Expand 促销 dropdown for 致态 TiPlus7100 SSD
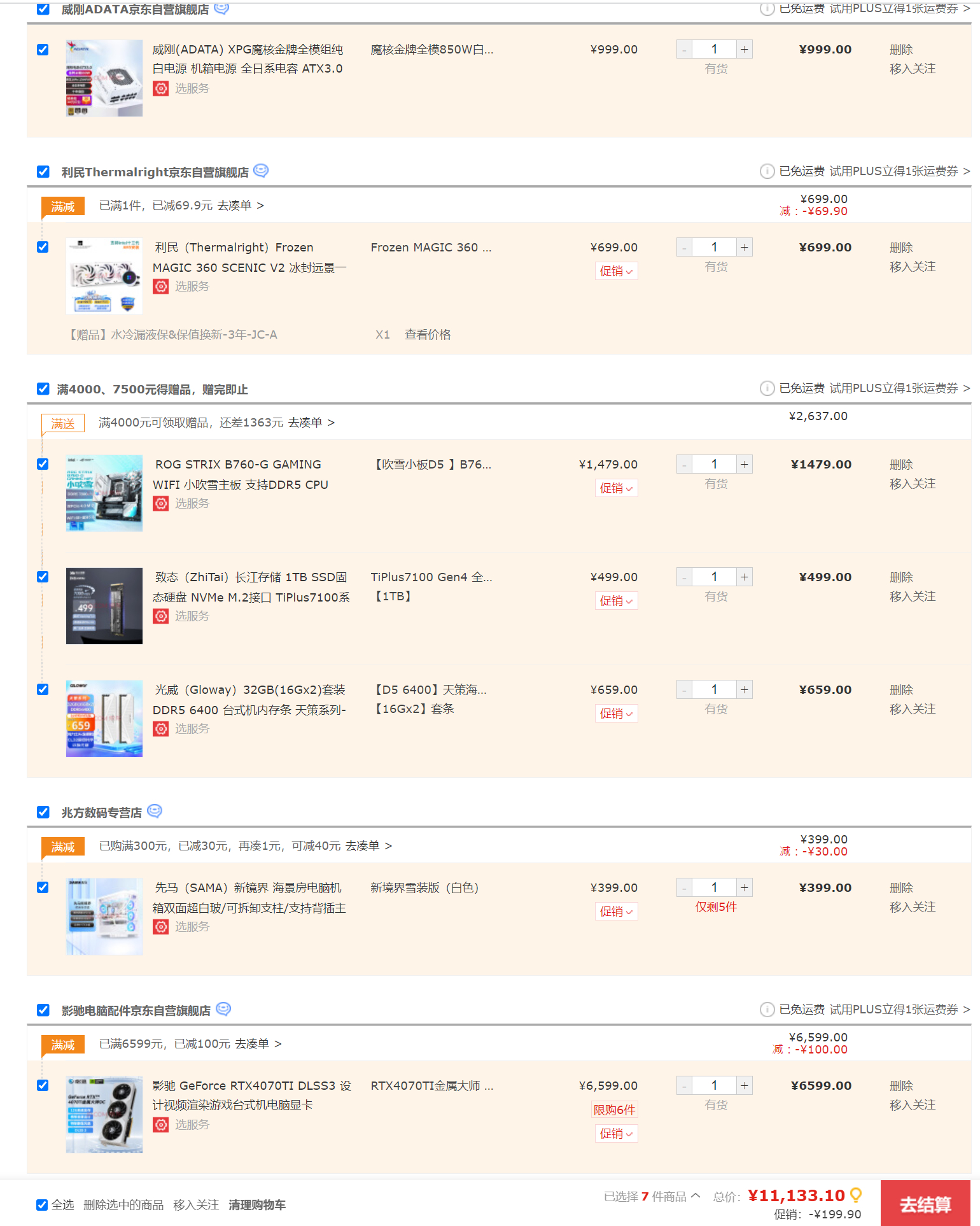The height and width of the screenshot is (1226, 980). [616, 601]
